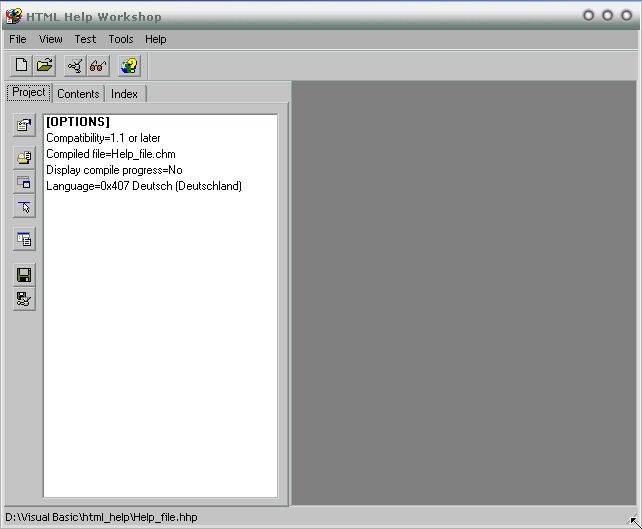Viewport: 642px width, 529px height.
Task: Switch to the Contents tab
Action: [78, 93]
